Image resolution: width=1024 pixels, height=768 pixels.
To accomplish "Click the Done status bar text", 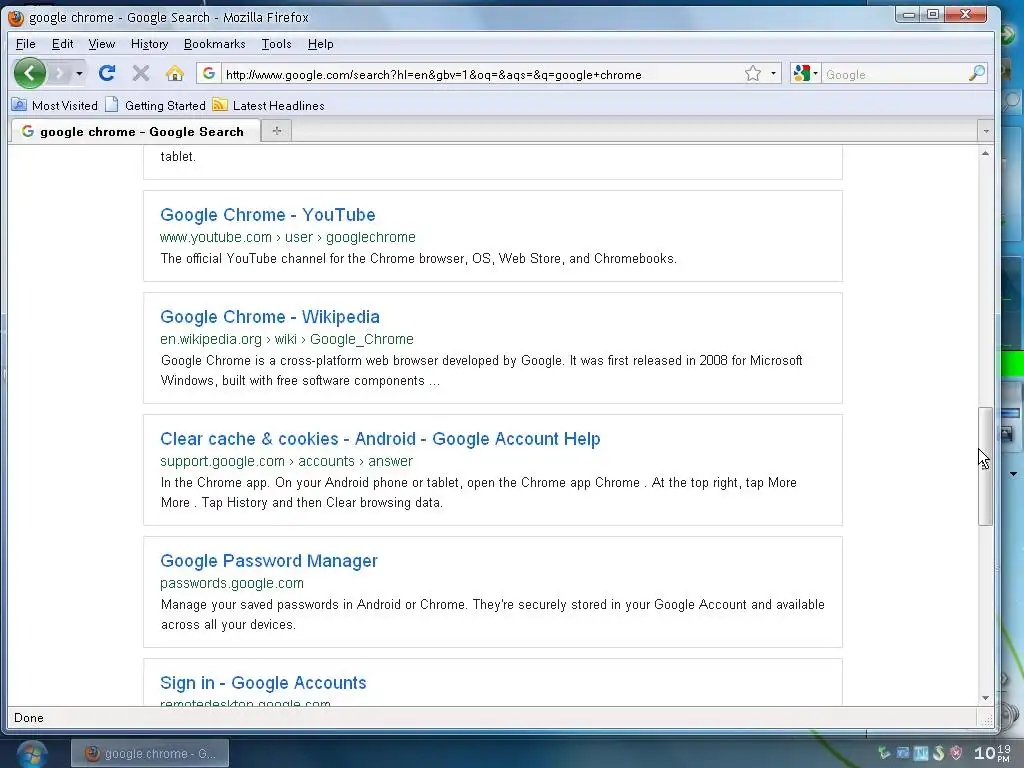I will click(29, 718).
